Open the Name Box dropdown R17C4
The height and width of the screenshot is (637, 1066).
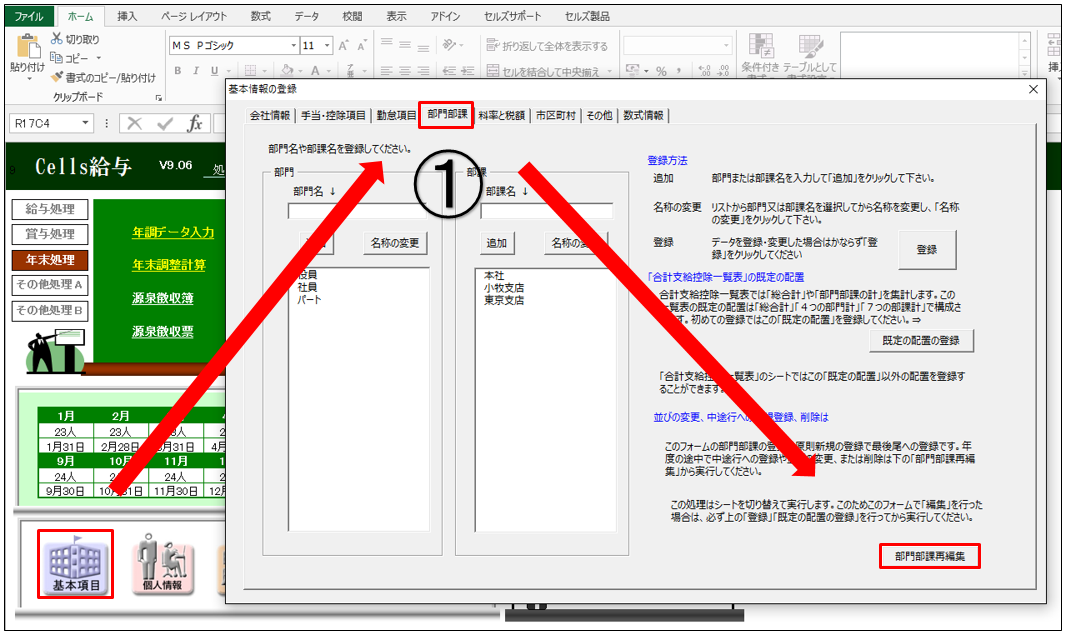(85, 123)
